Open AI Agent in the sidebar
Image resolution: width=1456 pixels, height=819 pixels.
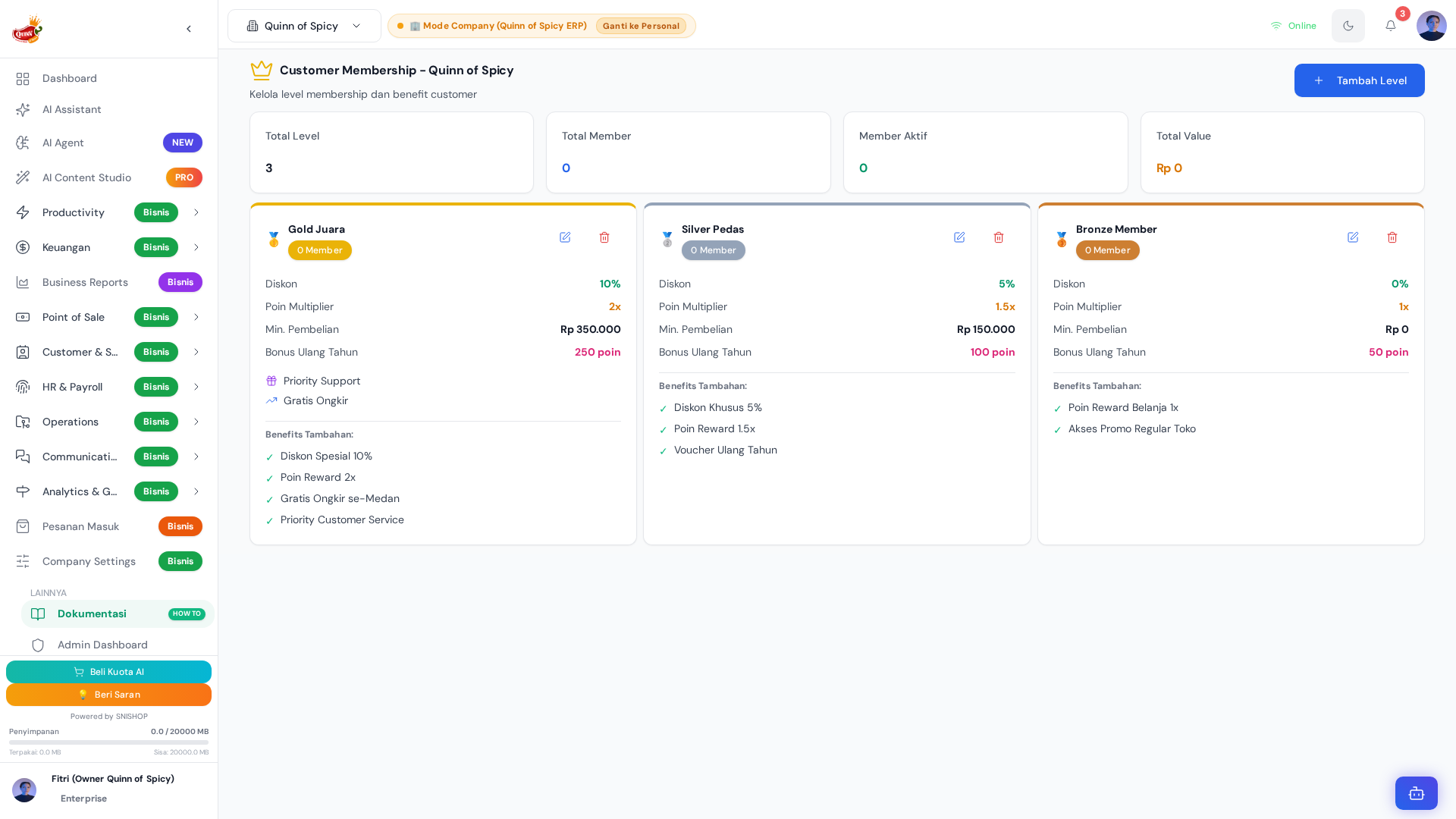pos(108,143)
